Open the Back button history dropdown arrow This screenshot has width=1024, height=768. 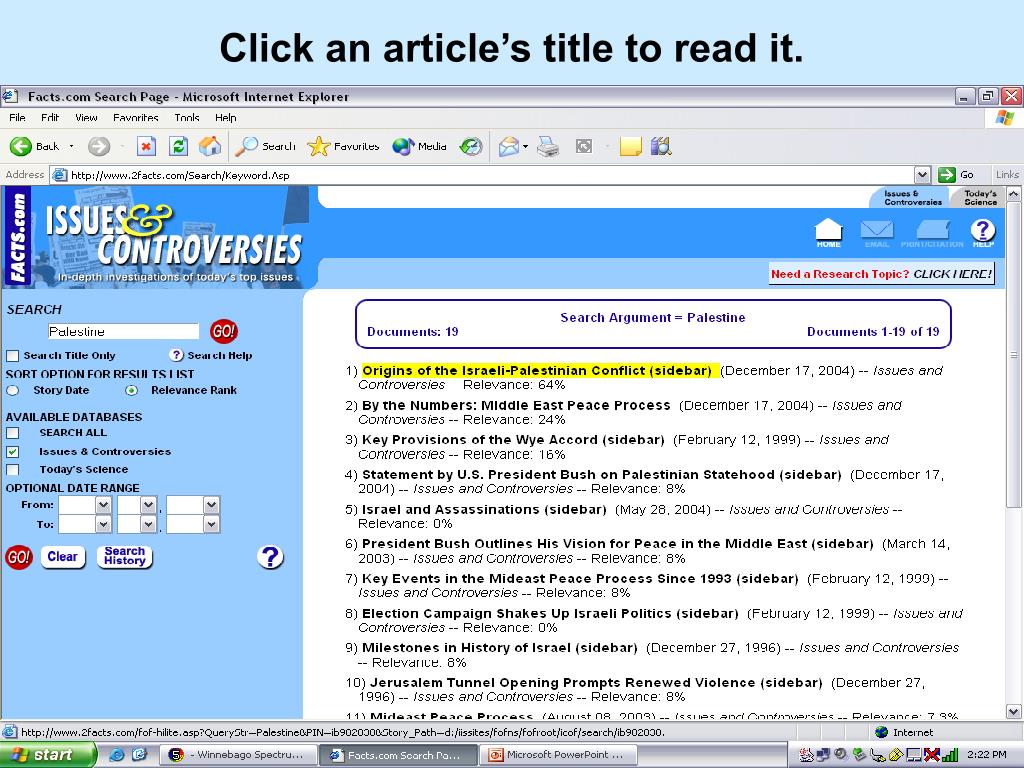[71, 146]
